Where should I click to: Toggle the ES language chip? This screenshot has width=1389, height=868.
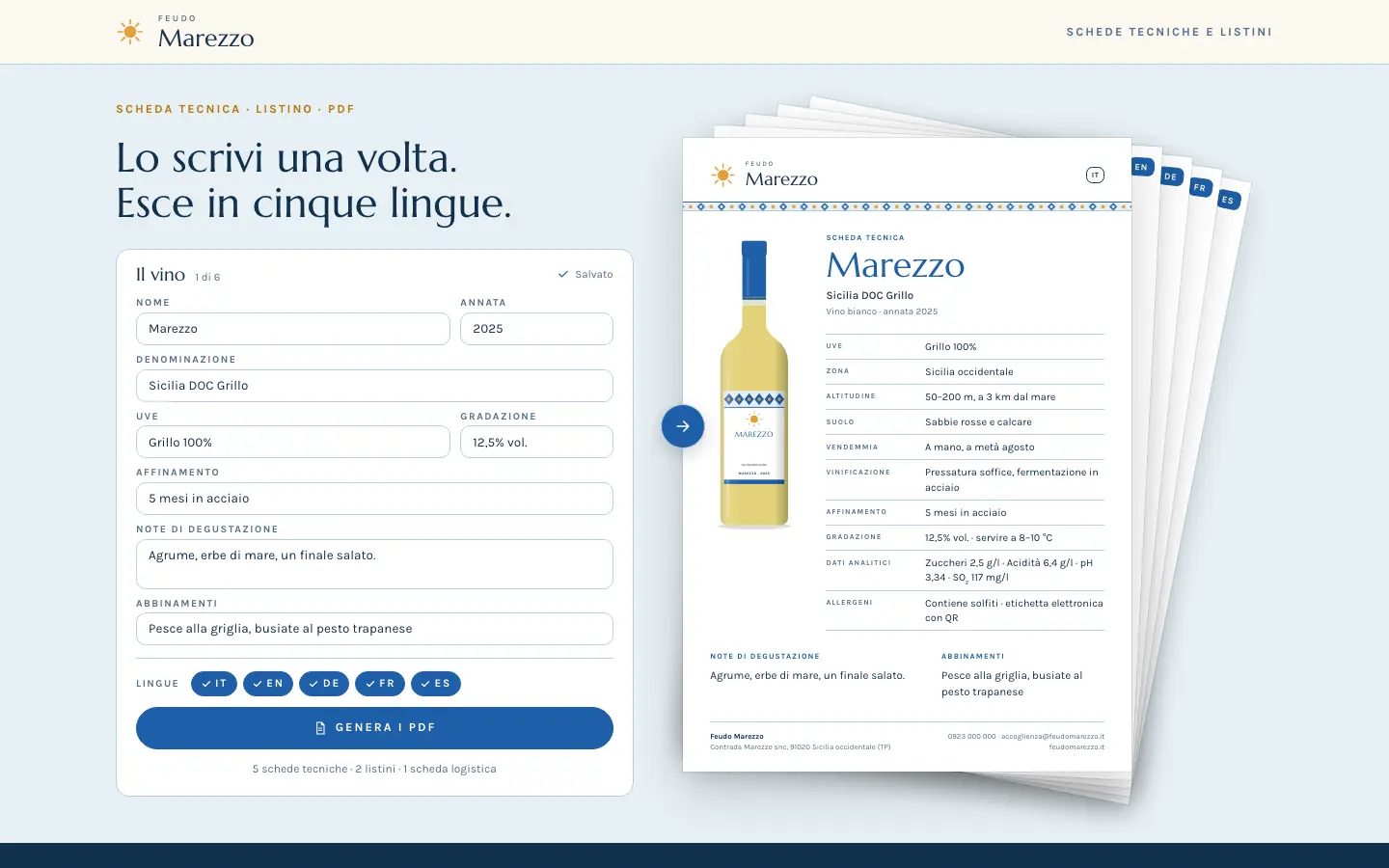436,684
